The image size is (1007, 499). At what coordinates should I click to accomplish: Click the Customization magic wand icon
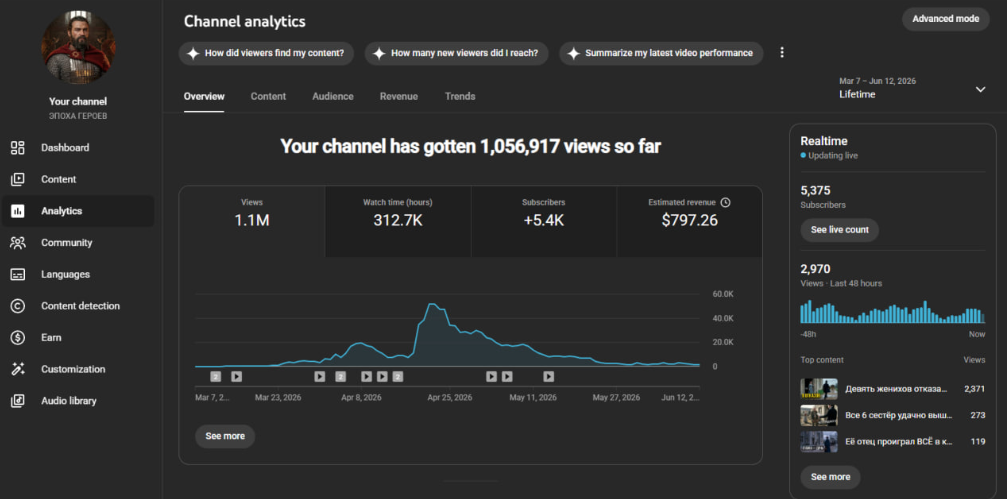pos(17,369)
